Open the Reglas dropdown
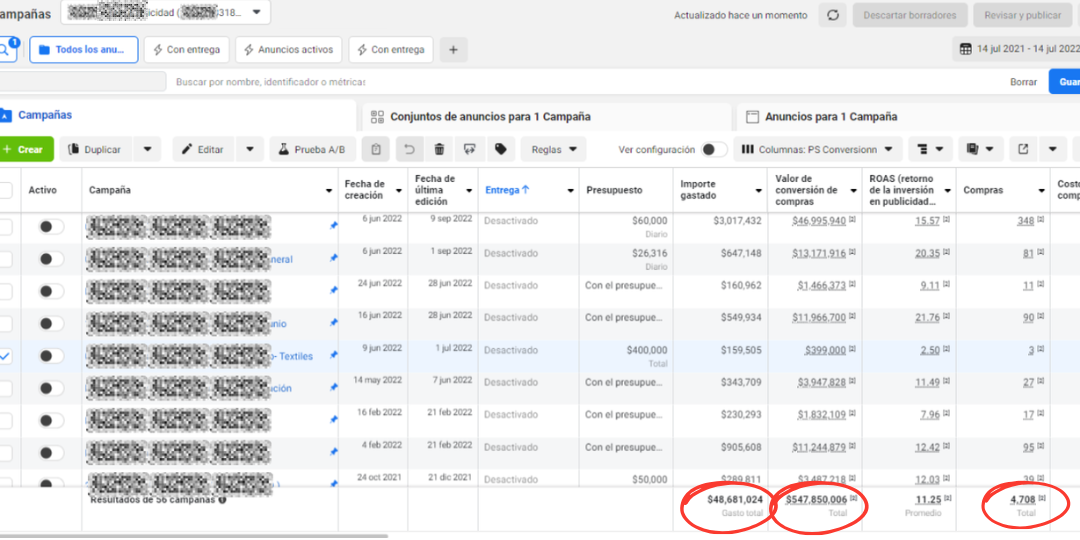 (553, 149)
